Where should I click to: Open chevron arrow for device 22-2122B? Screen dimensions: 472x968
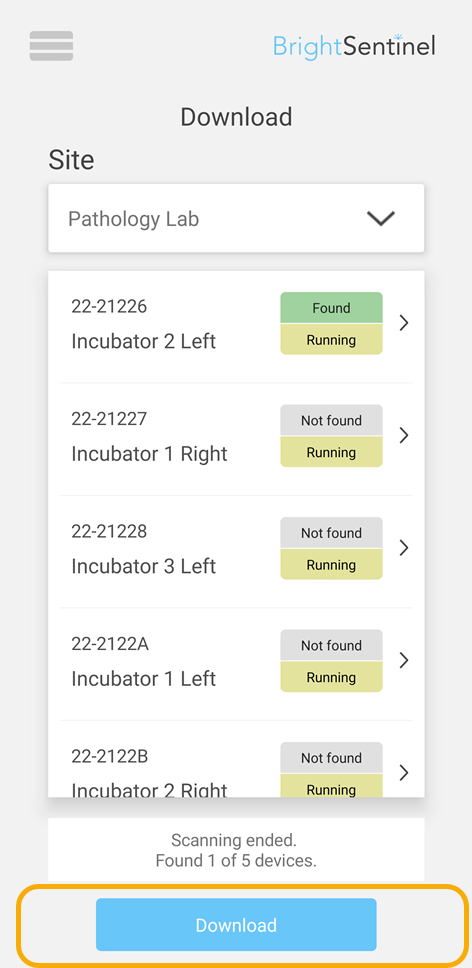(x=404, y=772)
